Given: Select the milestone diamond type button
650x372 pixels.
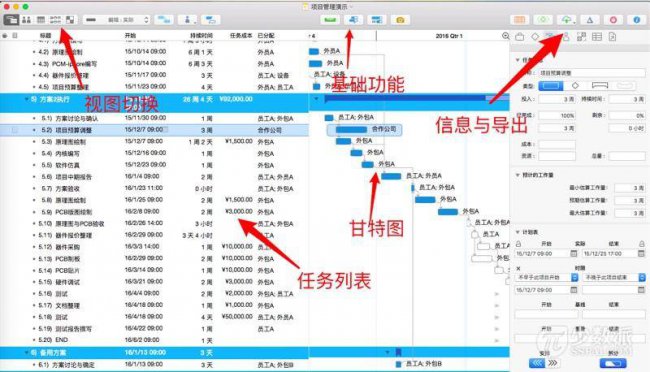Looking at the screenshot, I should 575,86.
